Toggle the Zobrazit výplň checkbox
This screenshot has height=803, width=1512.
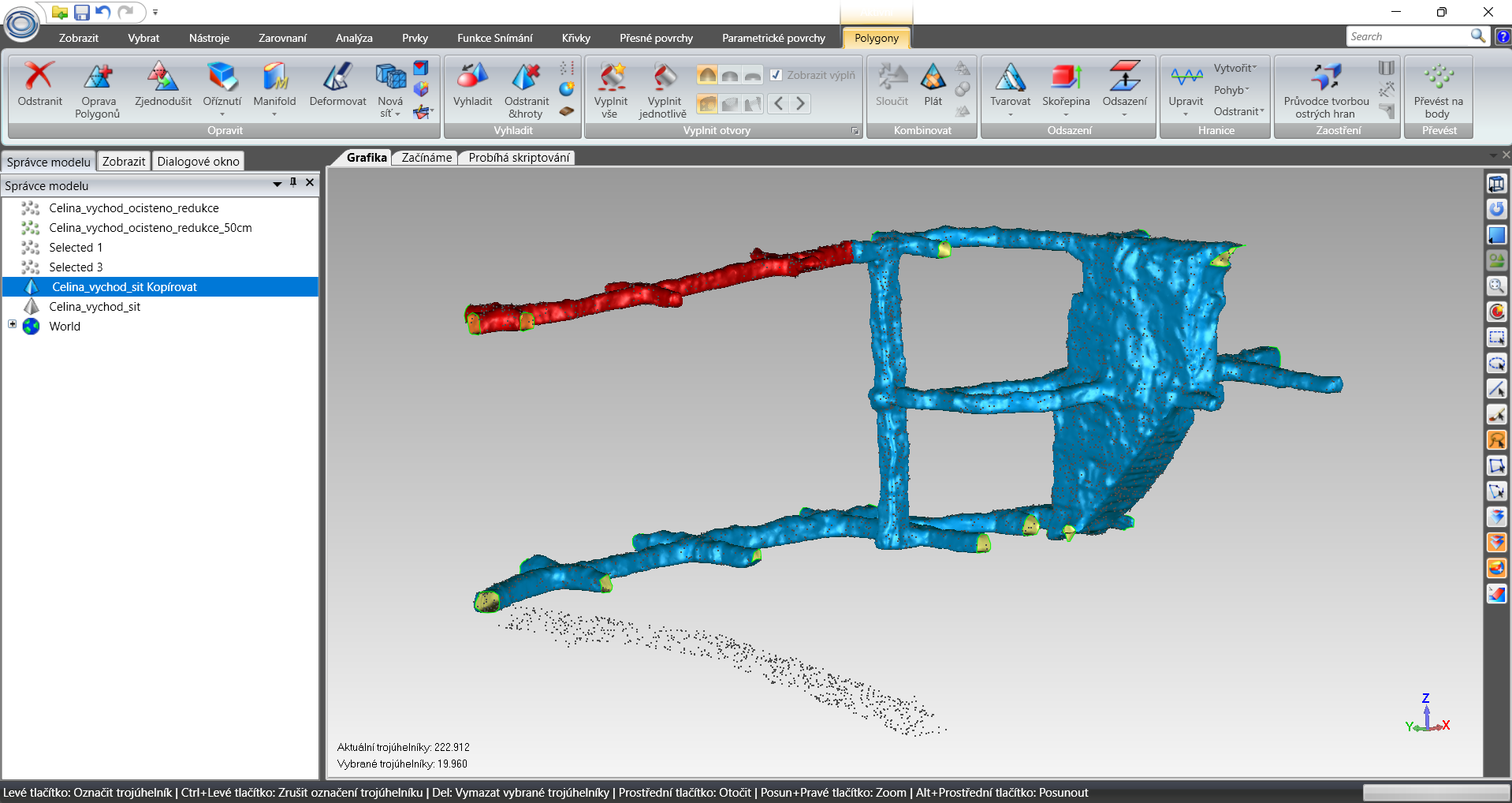(776, 75)
